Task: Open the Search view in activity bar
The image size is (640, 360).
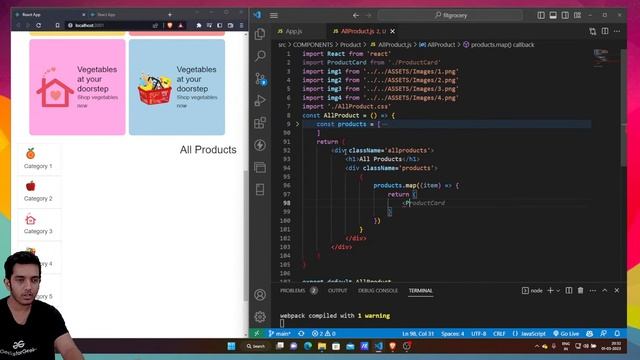Action: point(260,56)
